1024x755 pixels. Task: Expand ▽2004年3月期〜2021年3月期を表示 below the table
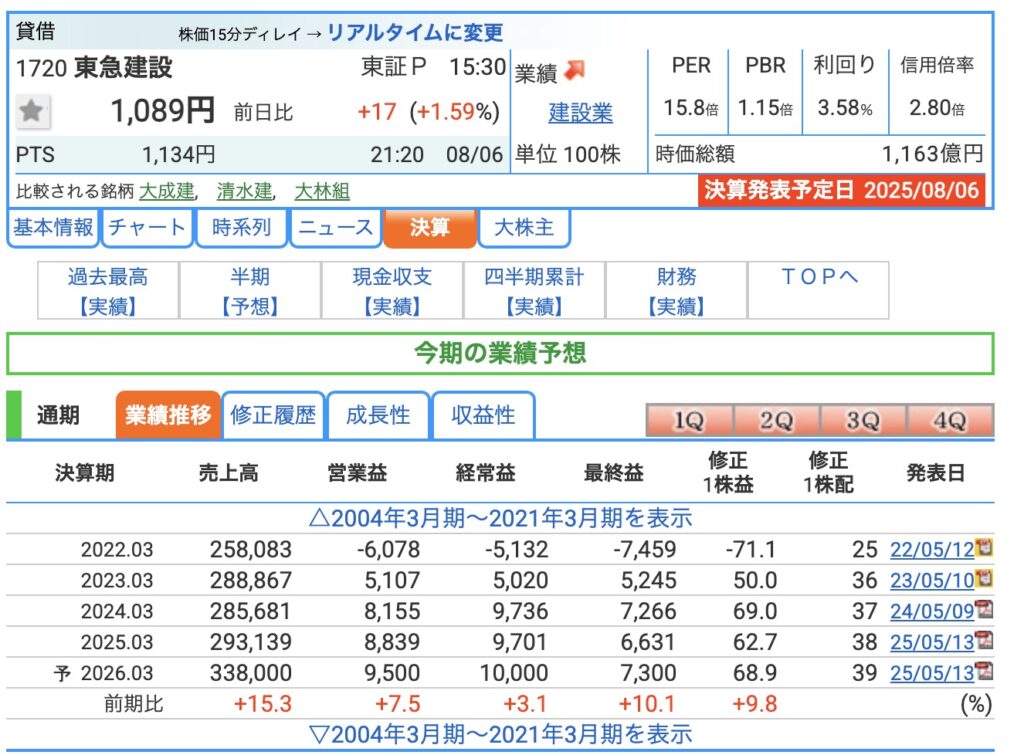pos(500,735)
